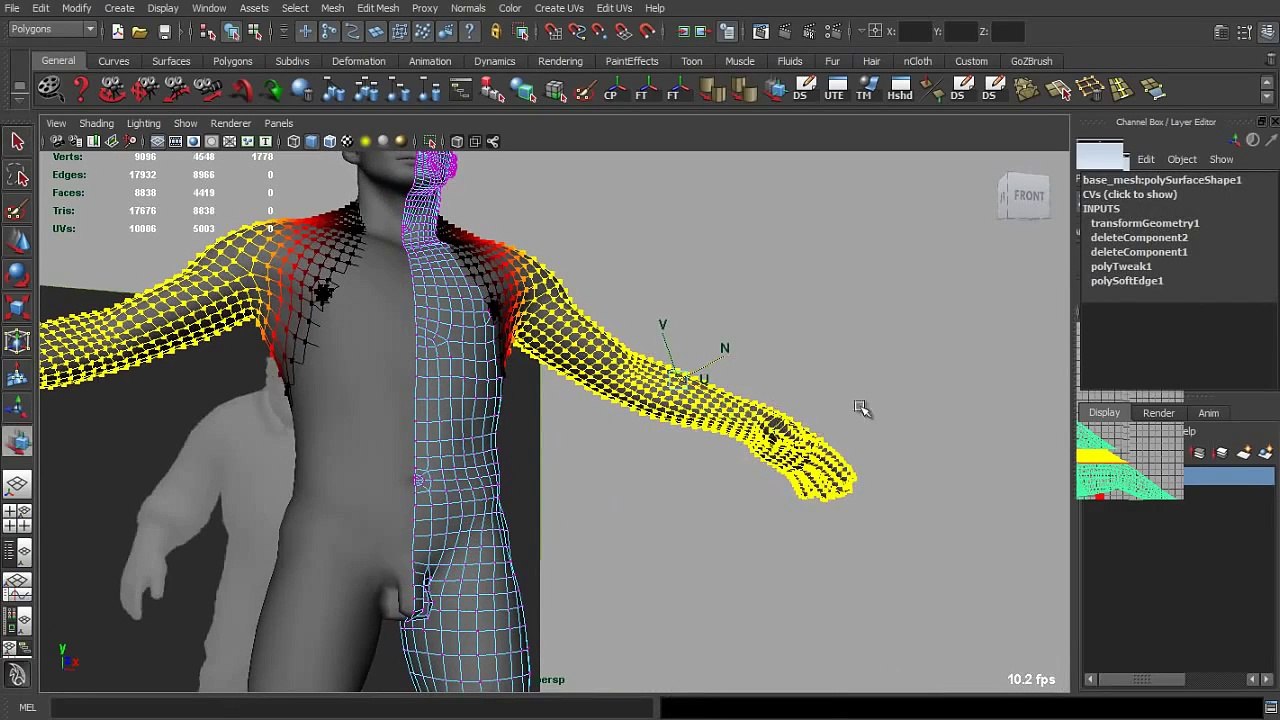Switch to the Rendering shelf tab
The image size is (1280, 720).
560,61
